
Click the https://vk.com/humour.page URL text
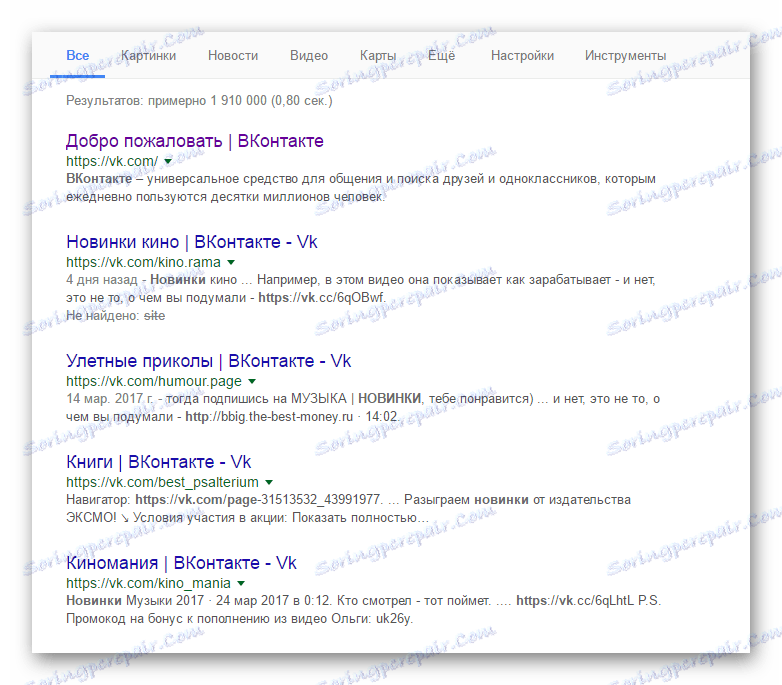click(154, 381)
